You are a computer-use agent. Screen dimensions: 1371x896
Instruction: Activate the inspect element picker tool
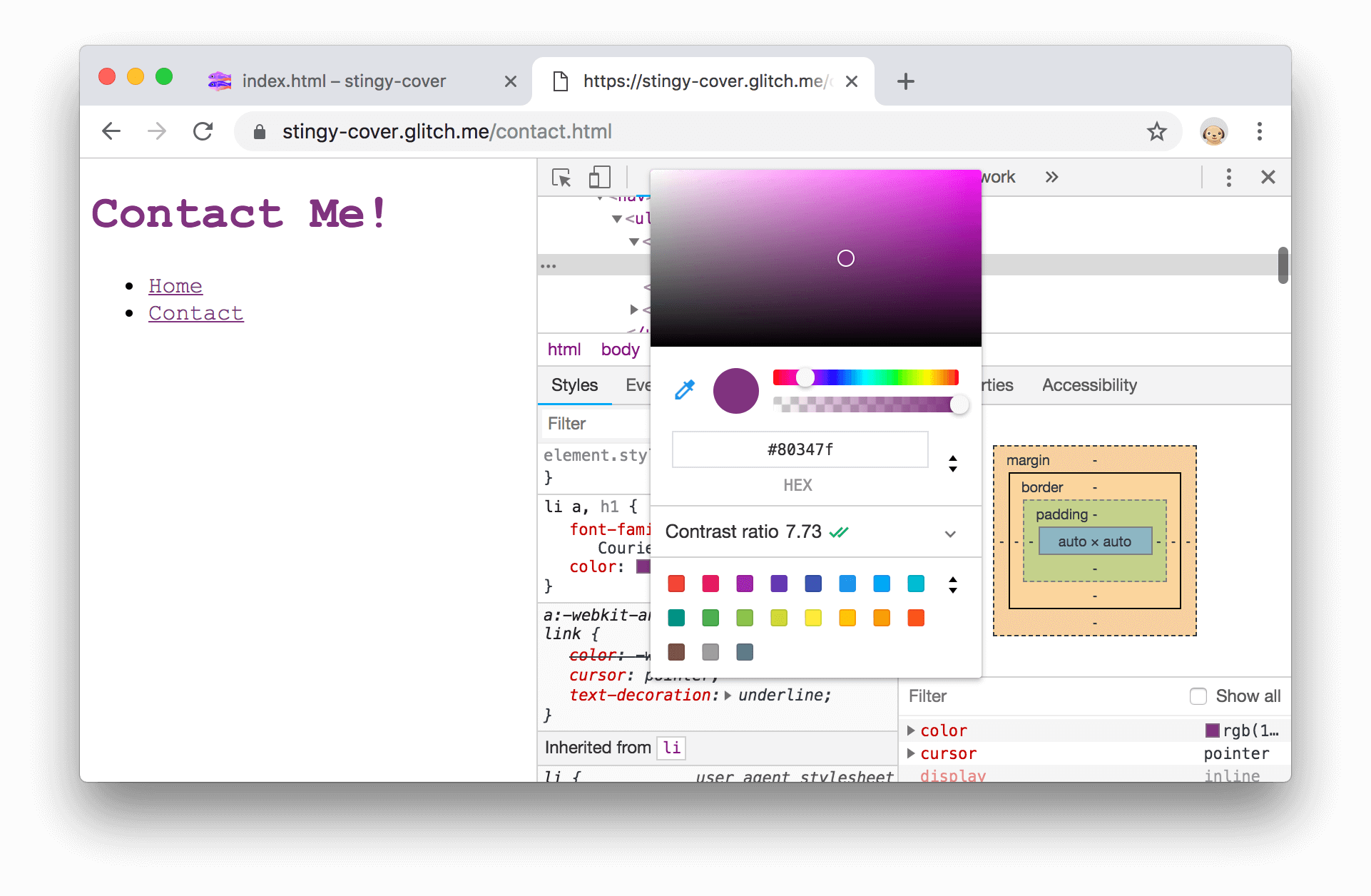pyautogui.click(x=561, y=177)
